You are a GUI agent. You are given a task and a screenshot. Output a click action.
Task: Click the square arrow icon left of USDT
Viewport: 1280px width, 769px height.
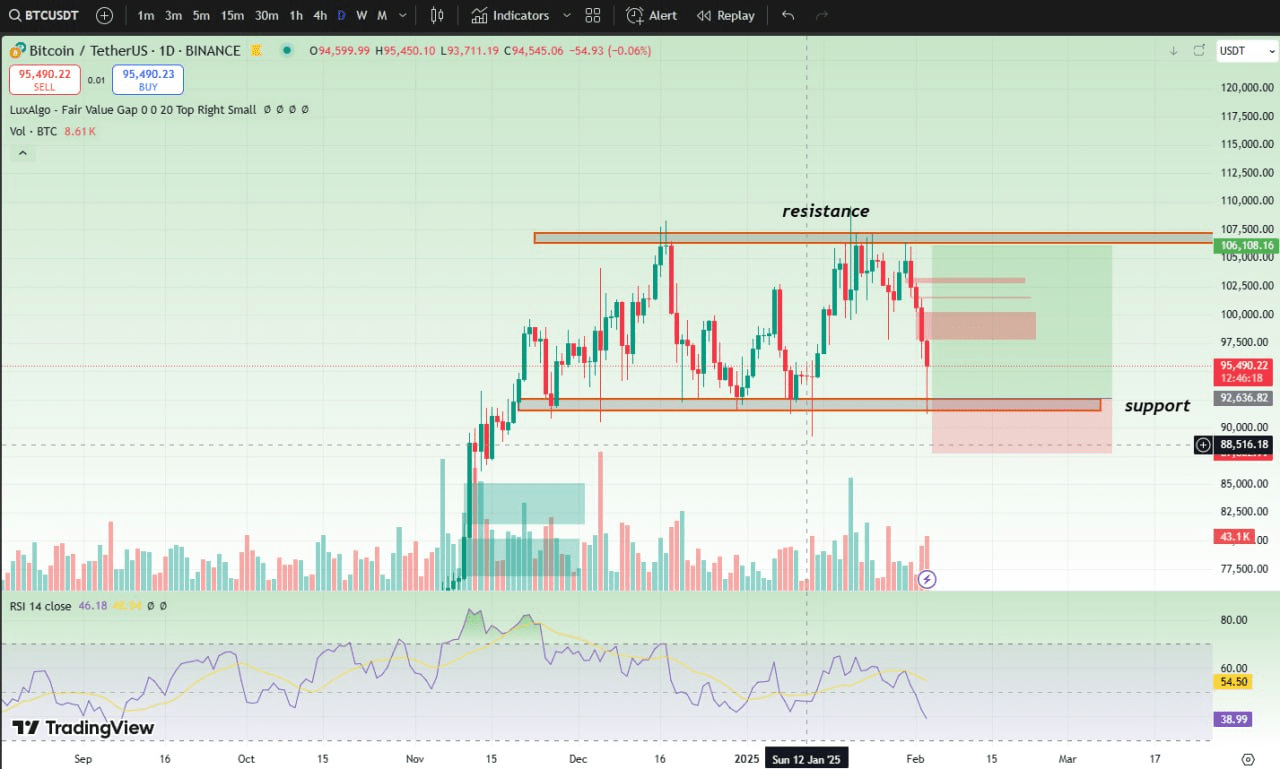pyautogui.click(x=1198, y=51)
